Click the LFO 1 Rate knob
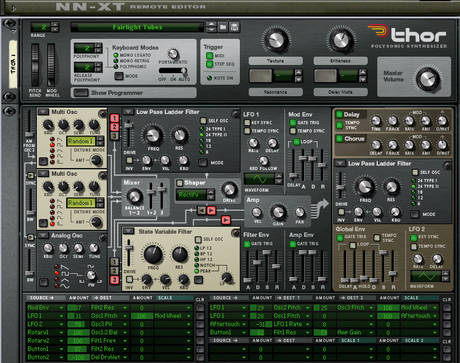 [253, 143]
